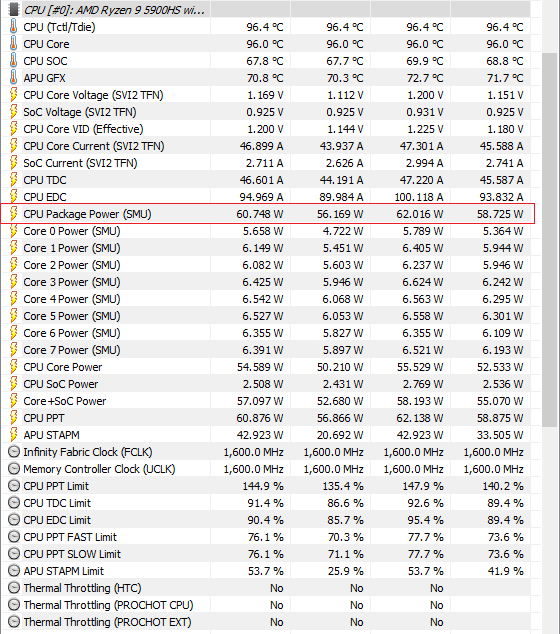The image size is (560, 634).
Task: Click lightning icon beside Core 3 Power
Action: point(13,282)
